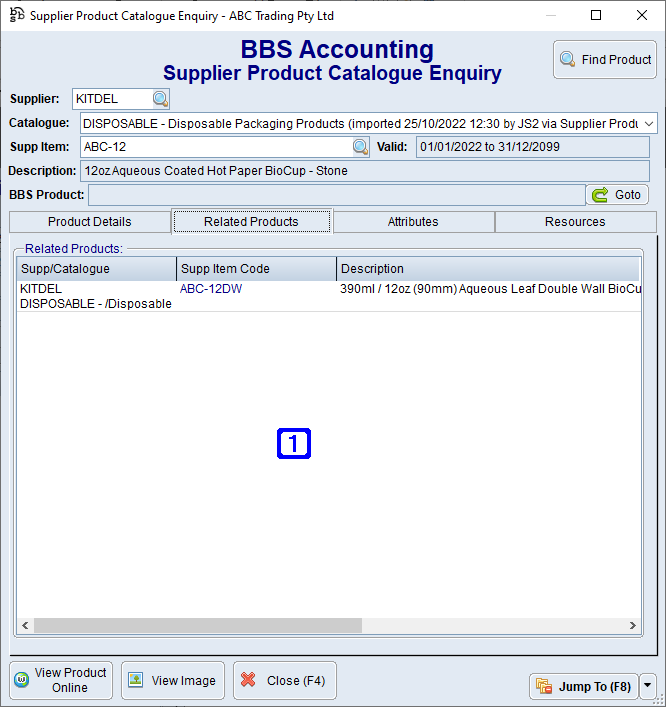Click the BBS Product field
The width and height of the screenshot is (666, 707).
click(337, 195)
